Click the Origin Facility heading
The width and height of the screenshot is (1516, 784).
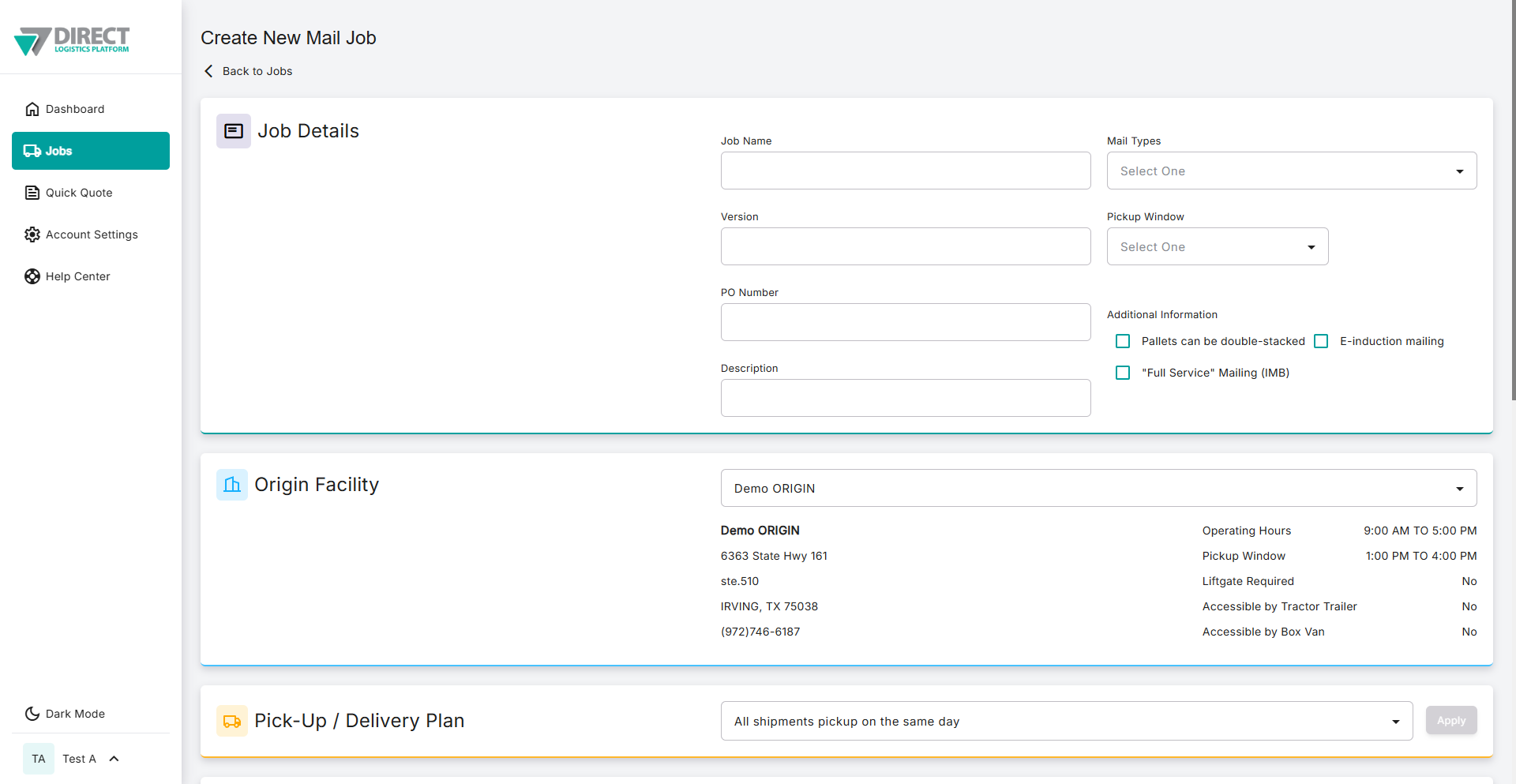[x=317, y=485]
